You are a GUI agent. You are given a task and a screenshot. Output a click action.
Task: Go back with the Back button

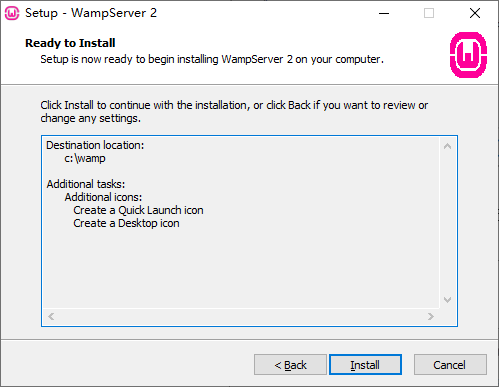(x=290, y=365)
